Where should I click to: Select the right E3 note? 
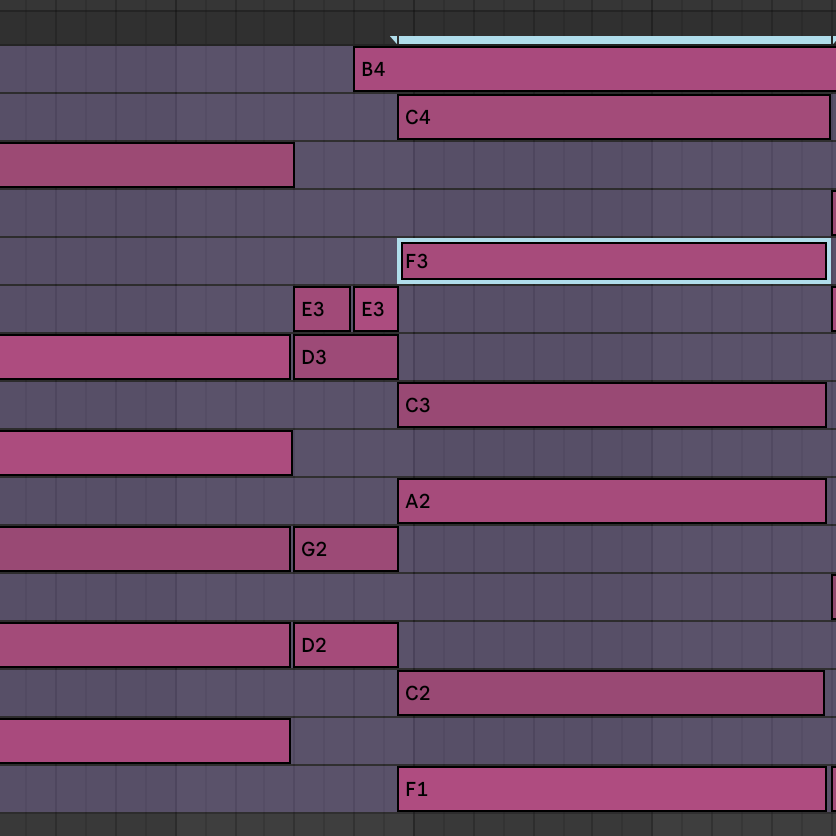[x=376, y=309]
